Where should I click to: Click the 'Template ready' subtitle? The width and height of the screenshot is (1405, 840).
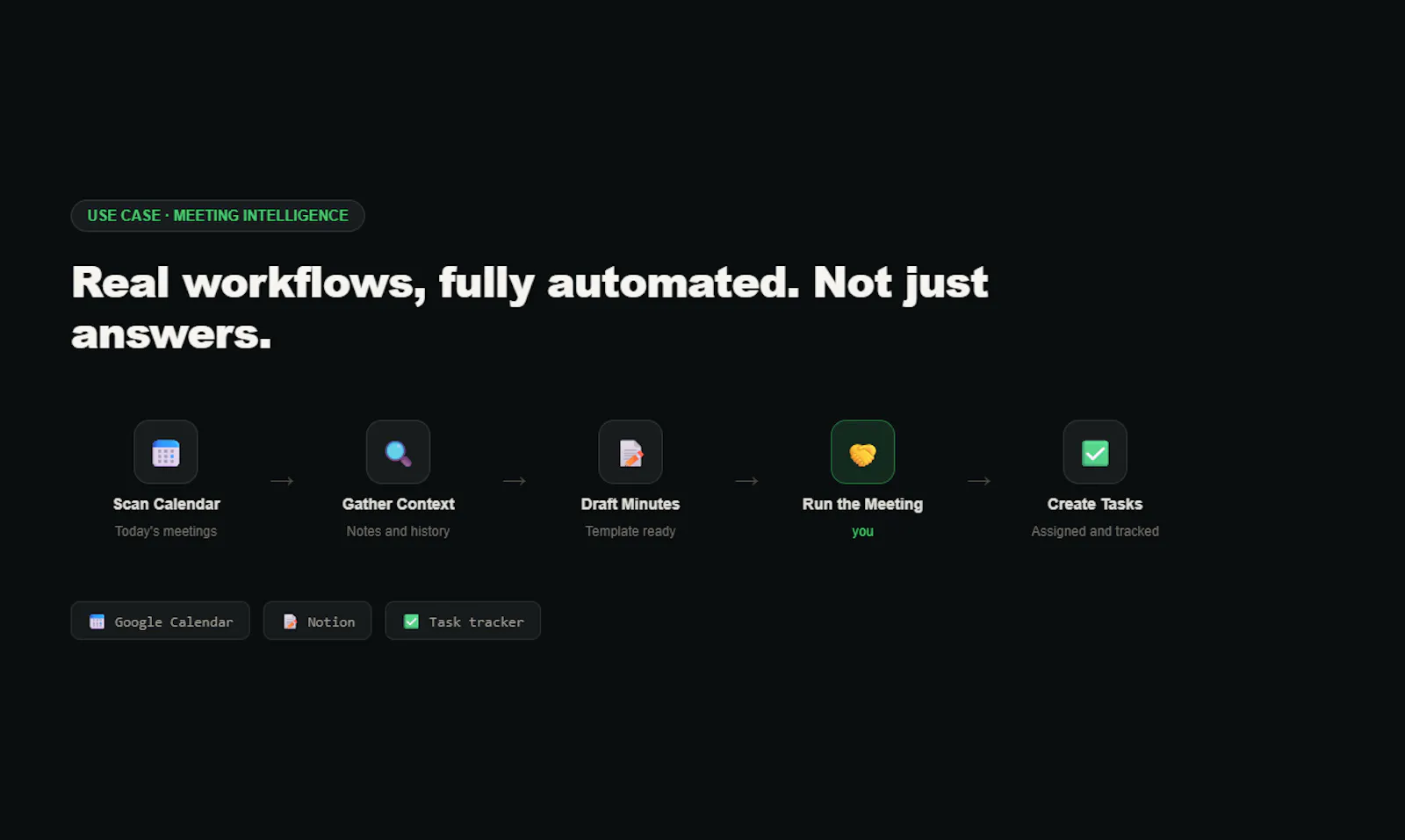[630, 531]
